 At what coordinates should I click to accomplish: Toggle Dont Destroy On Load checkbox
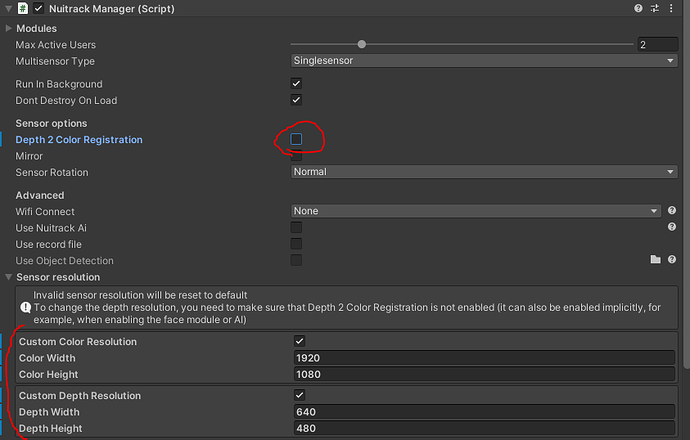(x=296, y=100)
